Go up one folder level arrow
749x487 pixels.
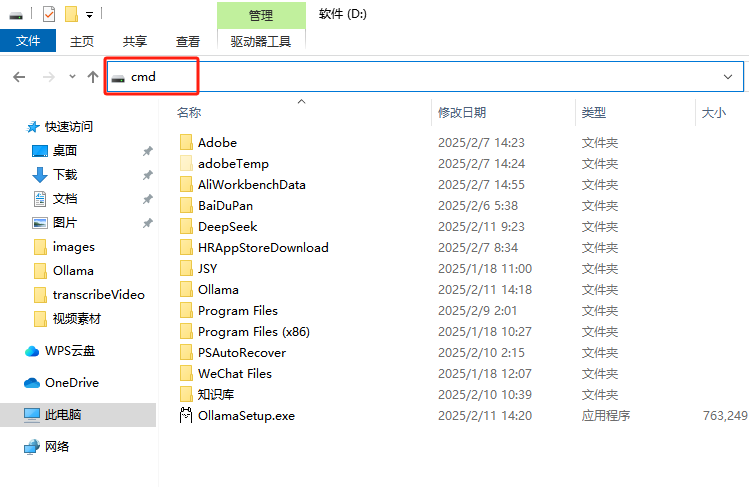93,77
